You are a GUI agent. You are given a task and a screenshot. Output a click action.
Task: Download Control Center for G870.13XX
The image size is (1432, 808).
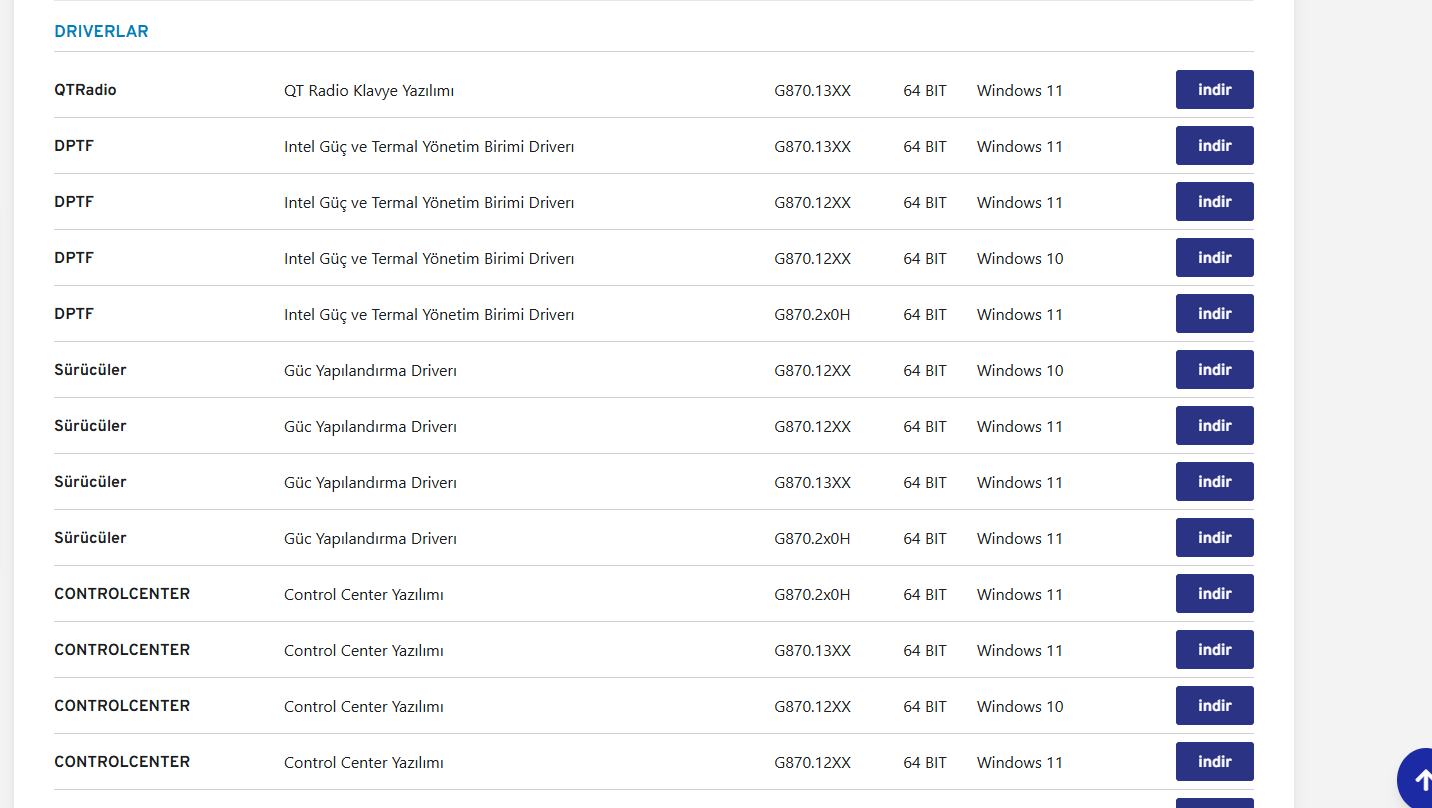[1214, 650]
